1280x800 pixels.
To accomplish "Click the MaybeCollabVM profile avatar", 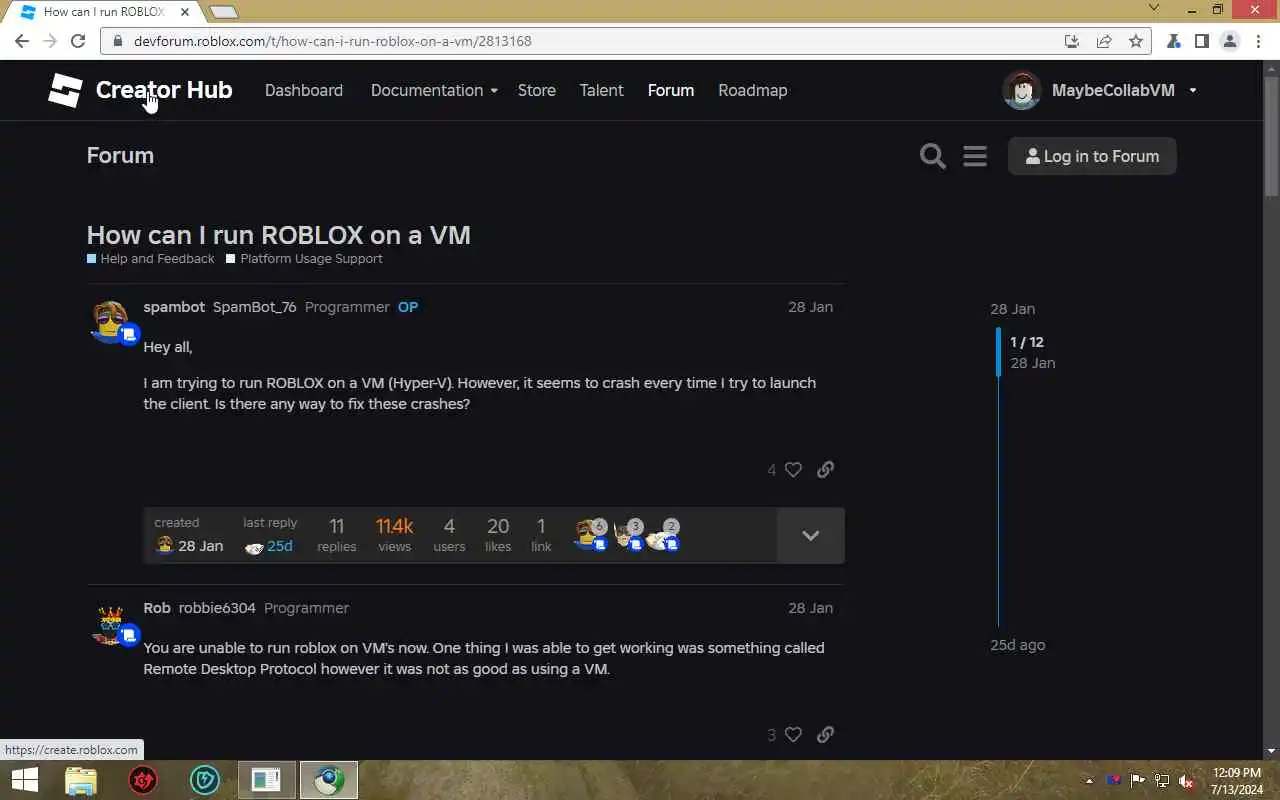I will [1022, 90].
